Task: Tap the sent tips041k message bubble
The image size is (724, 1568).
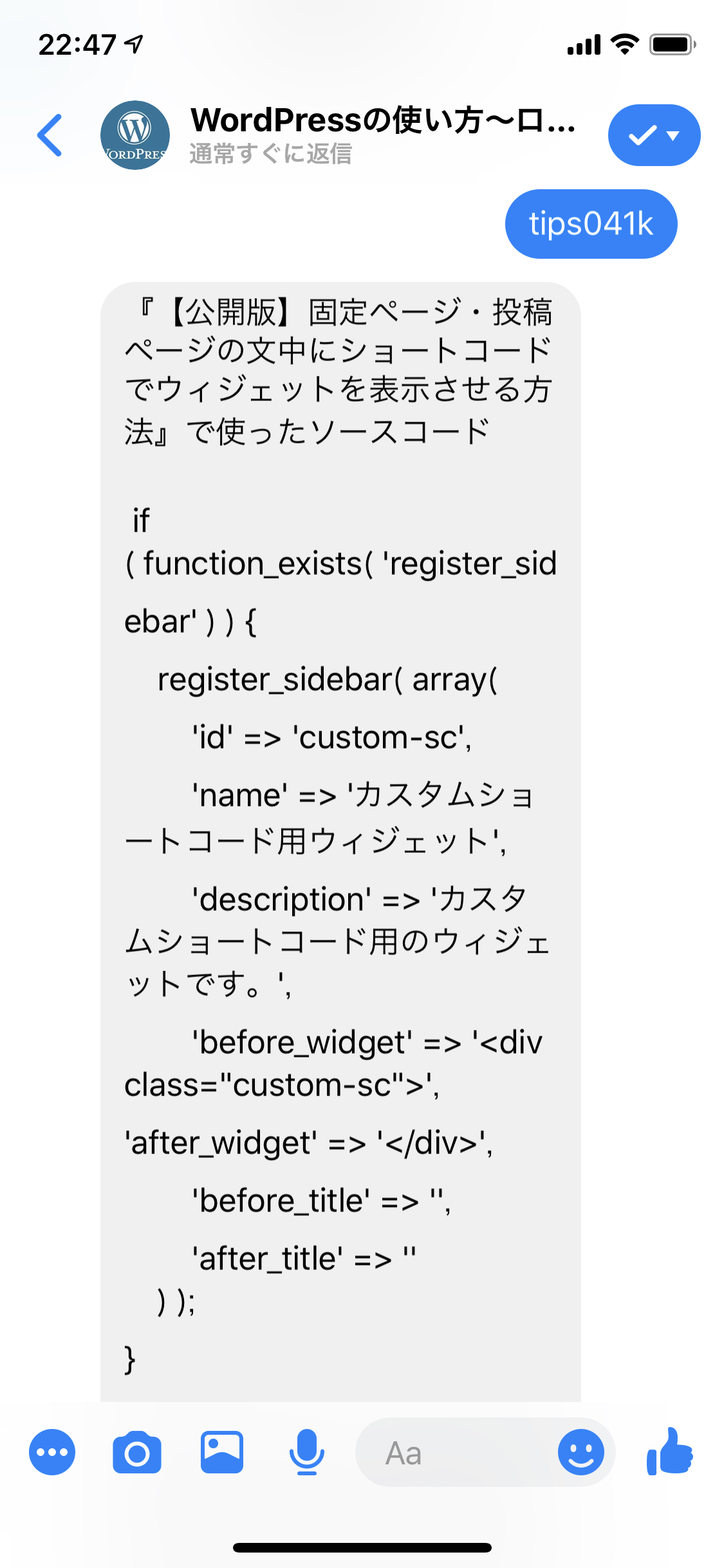Action: [591, 224]
